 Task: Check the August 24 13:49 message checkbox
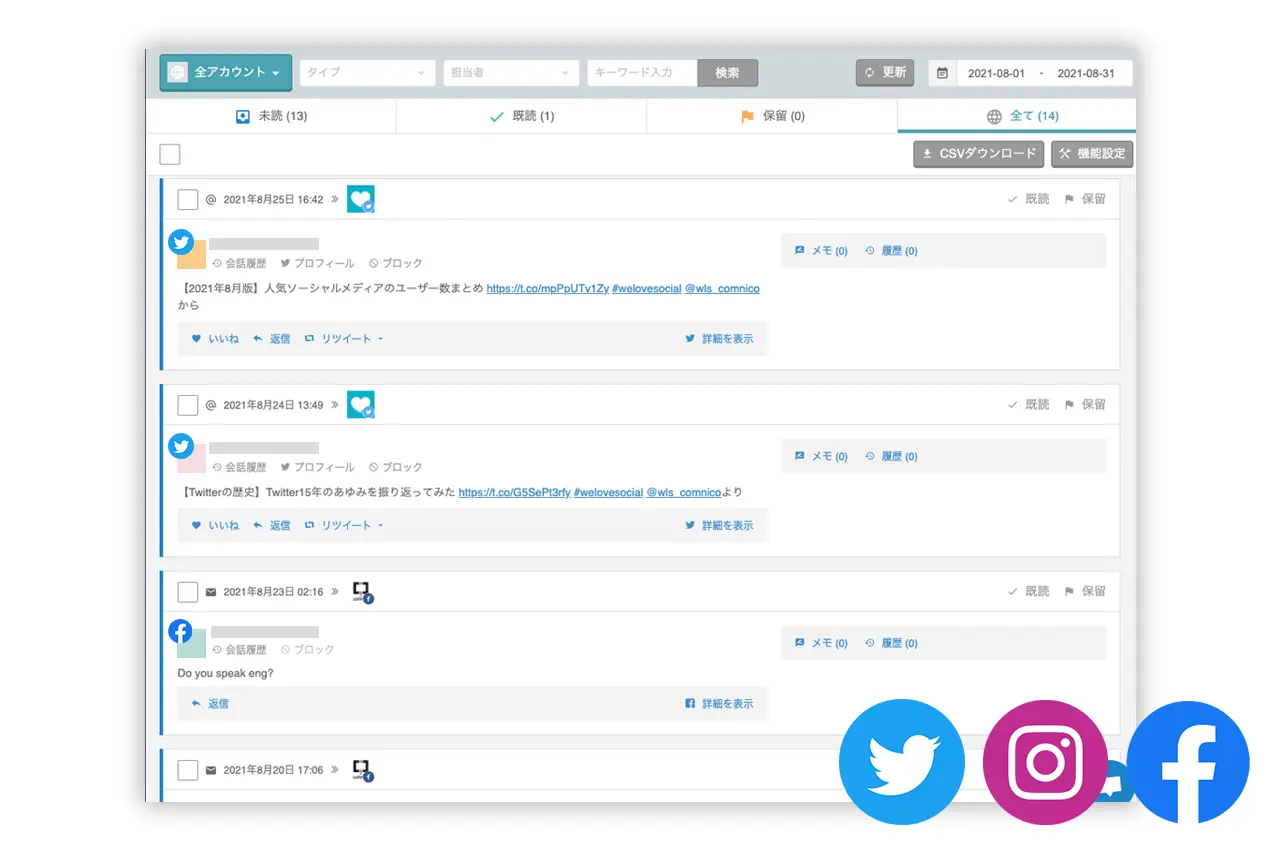(188, 405)
